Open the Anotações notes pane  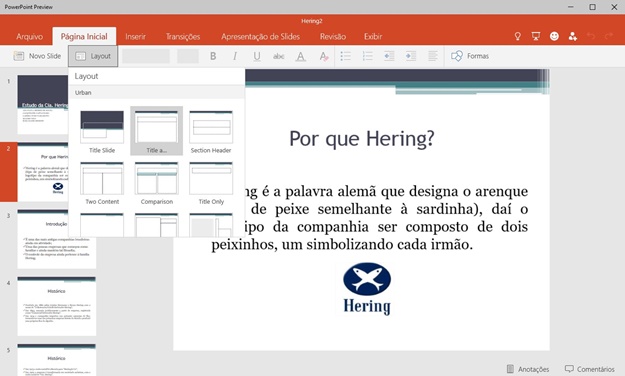click(x=527, y=369)
